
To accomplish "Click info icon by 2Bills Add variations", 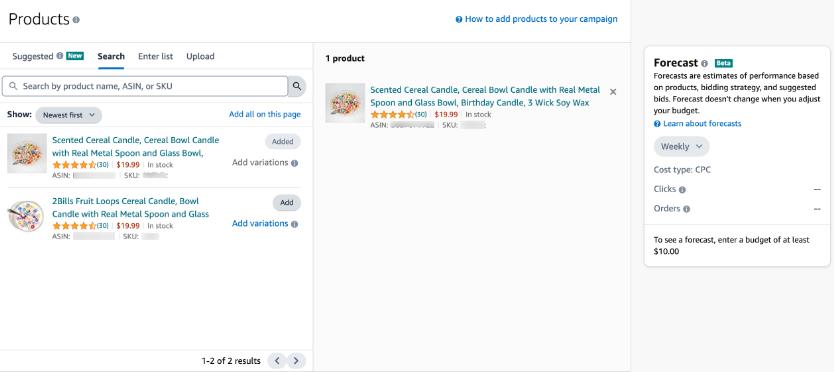I will click(x=295, y=224).
